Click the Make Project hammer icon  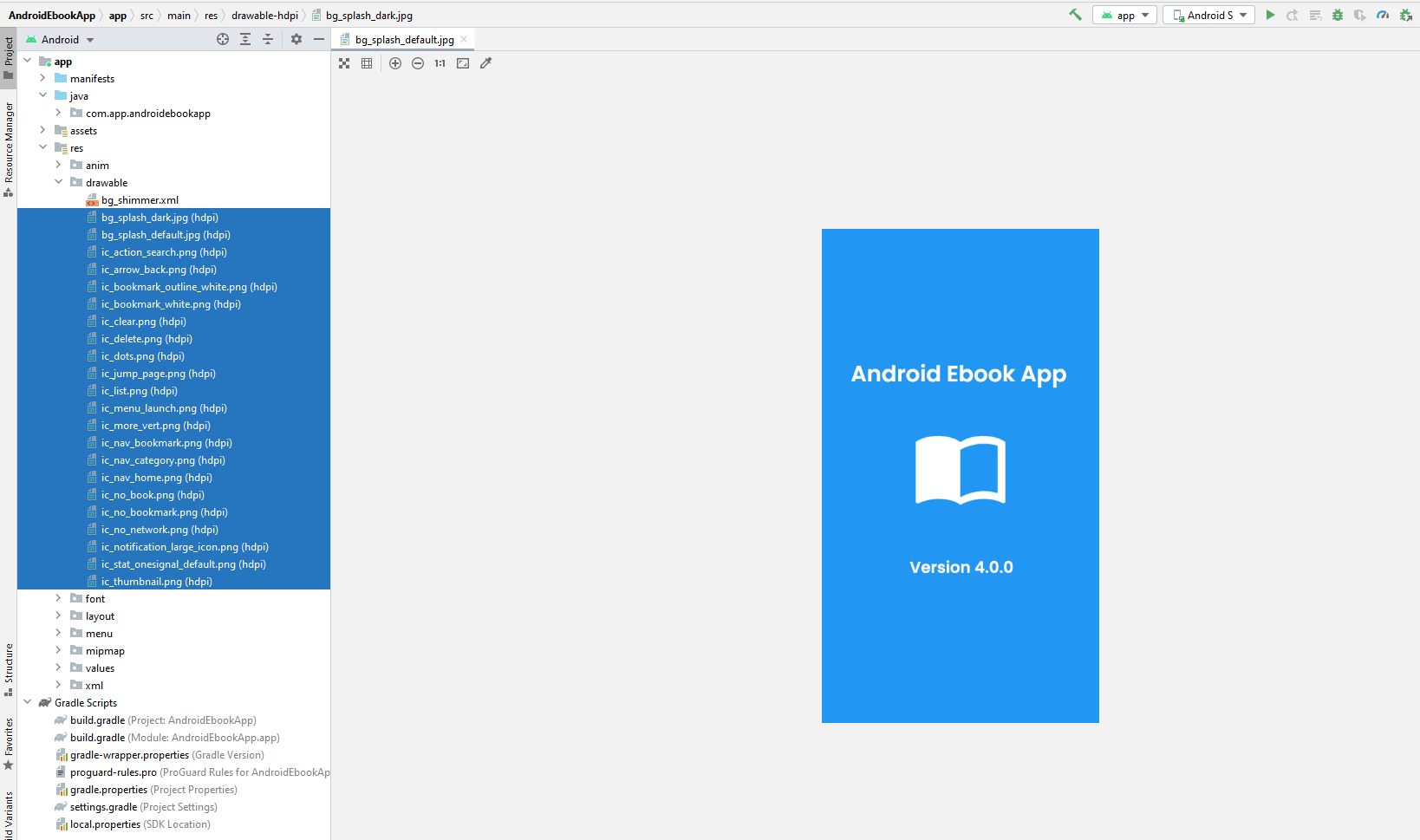(x=1075, y=15)
